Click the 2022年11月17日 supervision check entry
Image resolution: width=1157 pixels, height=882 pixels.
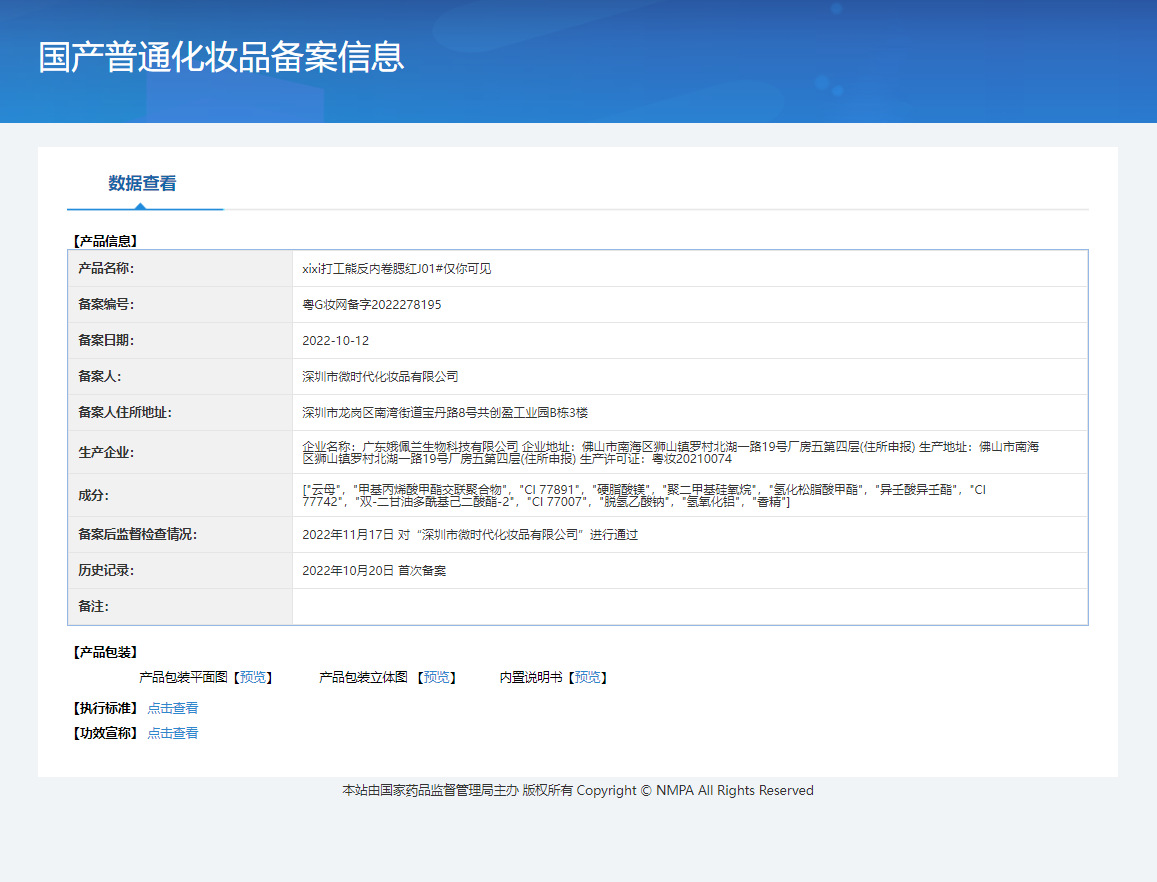[x=470, y=535]
